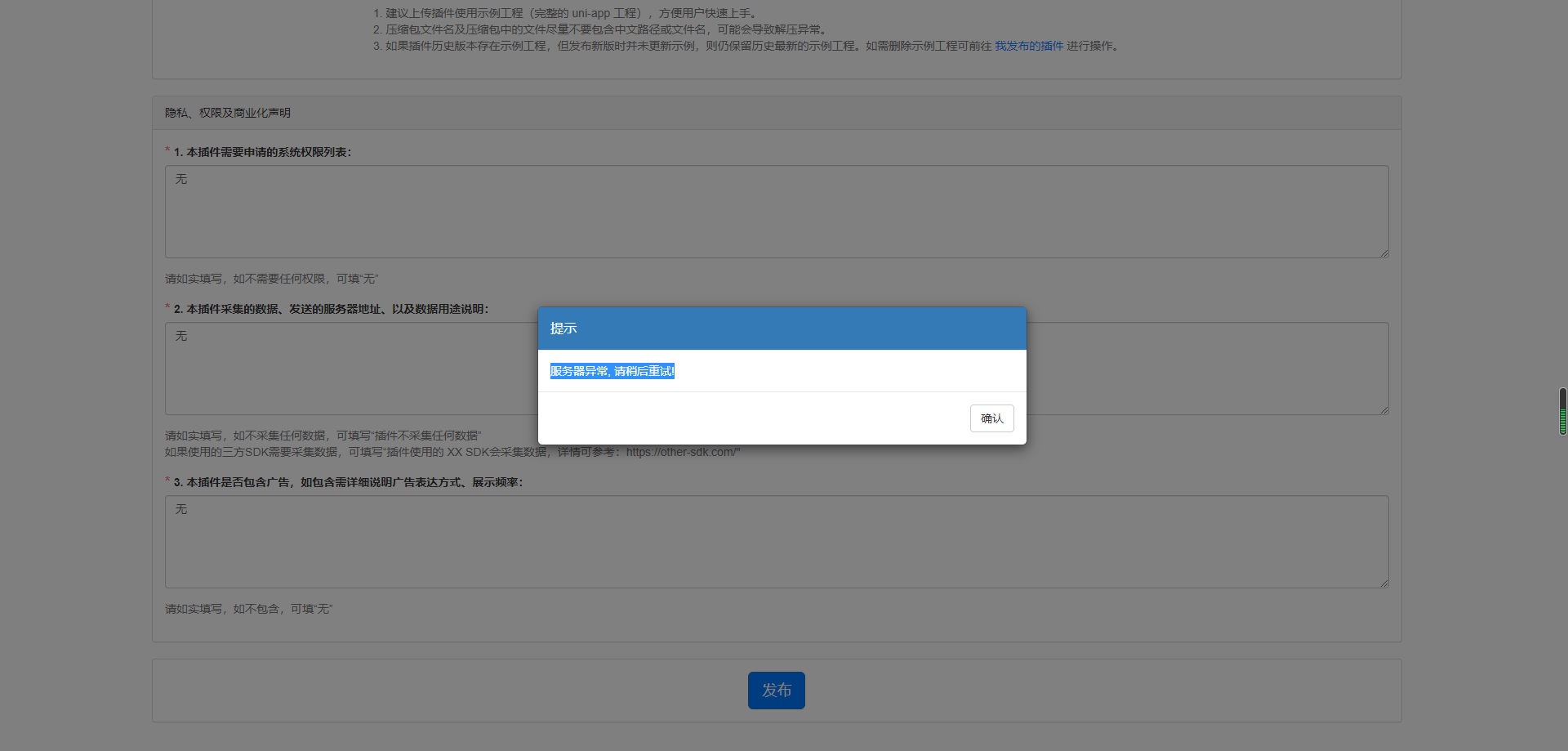Click the hint 如不需要任何权限，可填'无'

click(x=271, y=279)
